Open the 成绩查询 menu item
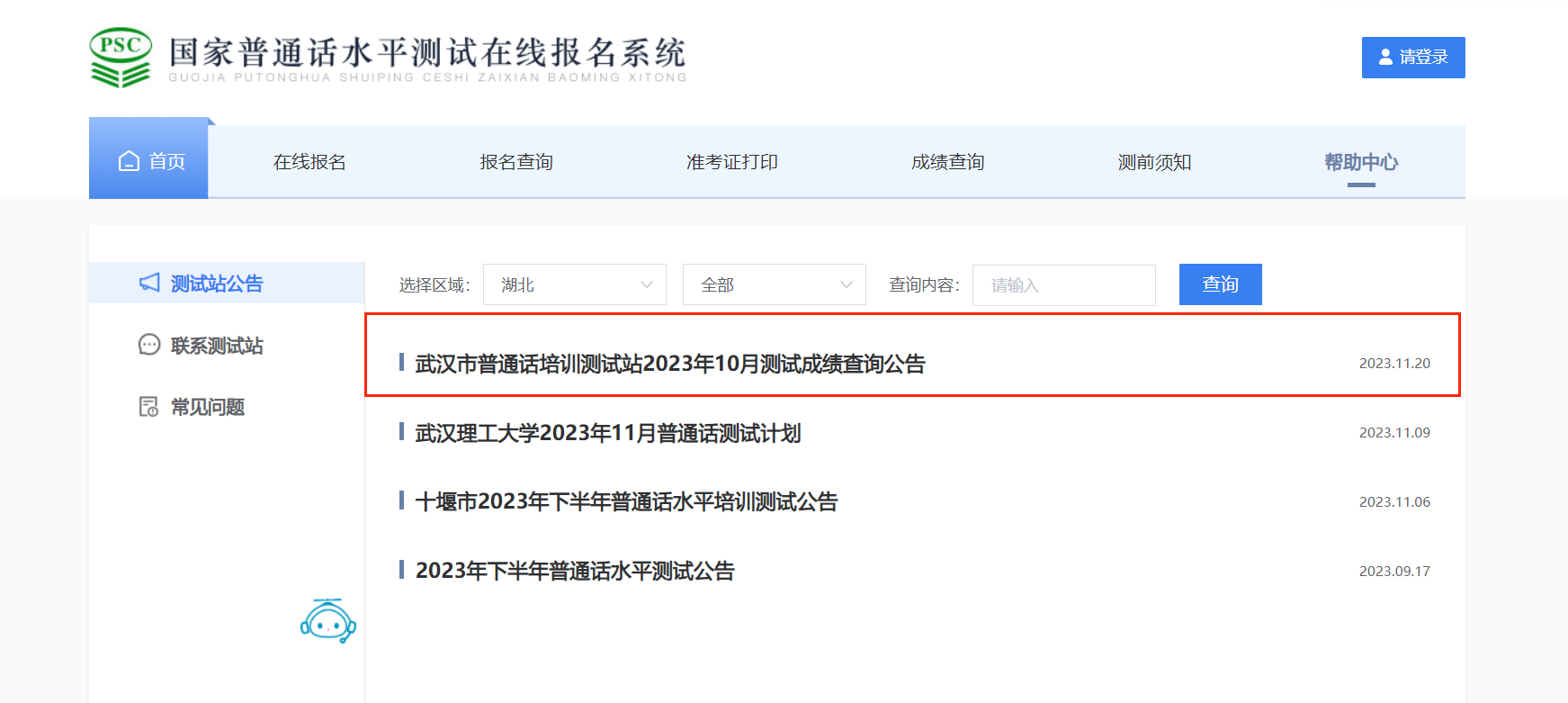Viewport: 1568px width, 703px height. tap(948, 162)
